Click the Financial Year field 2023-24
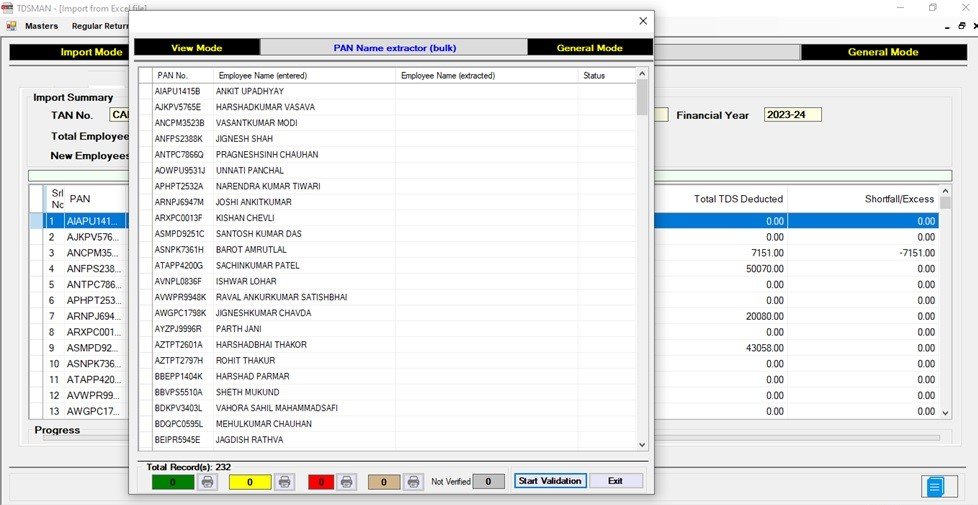This screenshot has width=978, height=505. [793, 115]
